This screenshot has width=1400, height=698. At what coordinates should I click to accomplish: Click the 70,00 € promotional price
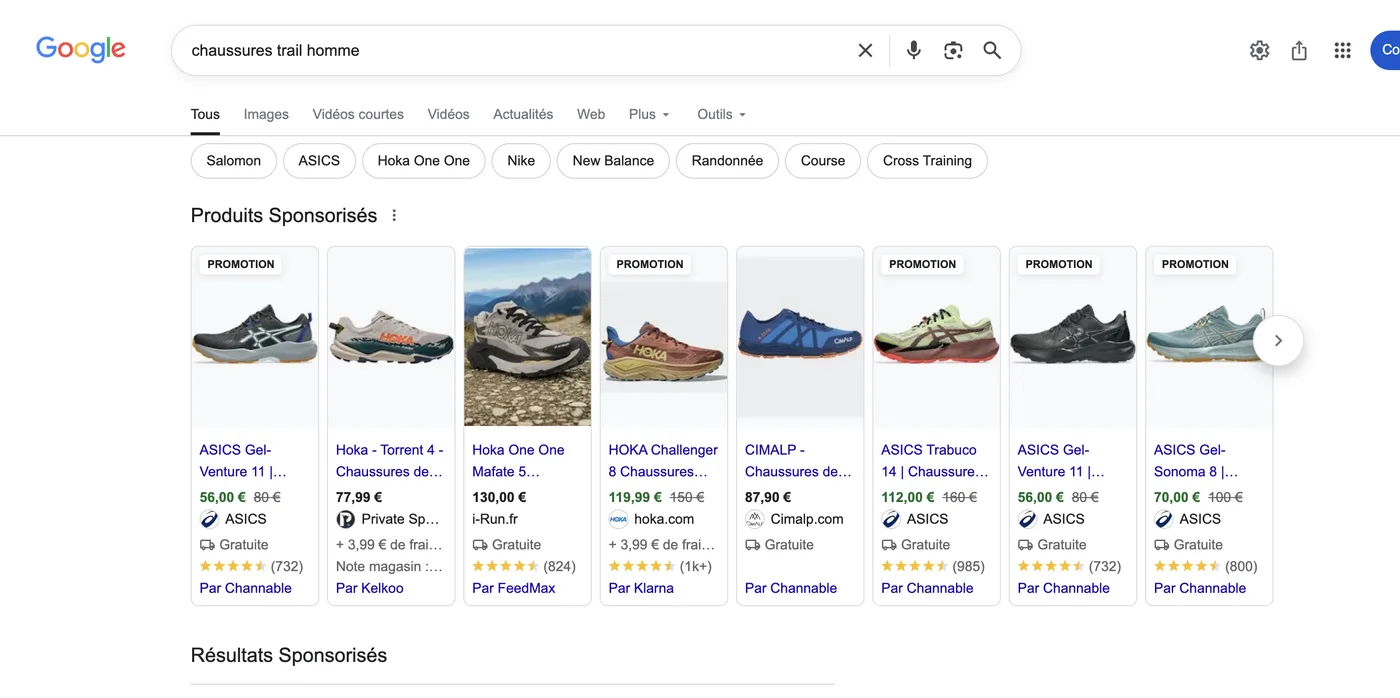(1177, 497)
